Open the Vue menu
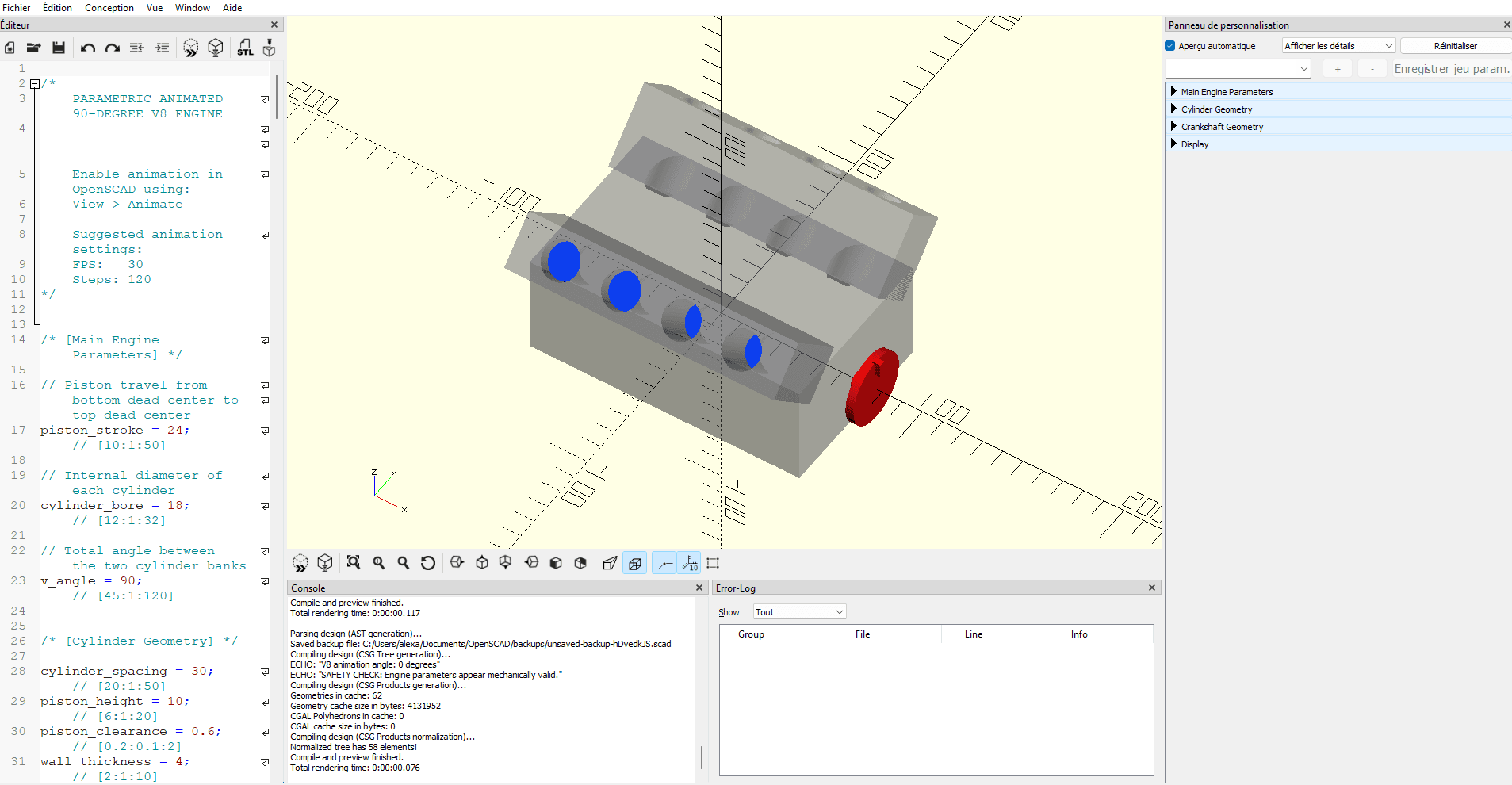Image resolution: width=1512 pixels, height=785 pixels. tap(155, 8)
